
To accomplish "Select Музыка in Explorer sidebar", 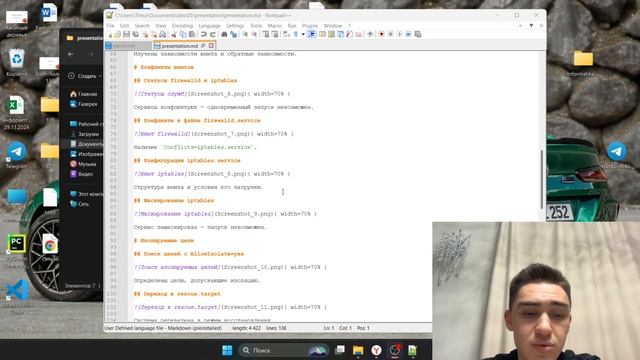I will [x=83, y=164].
